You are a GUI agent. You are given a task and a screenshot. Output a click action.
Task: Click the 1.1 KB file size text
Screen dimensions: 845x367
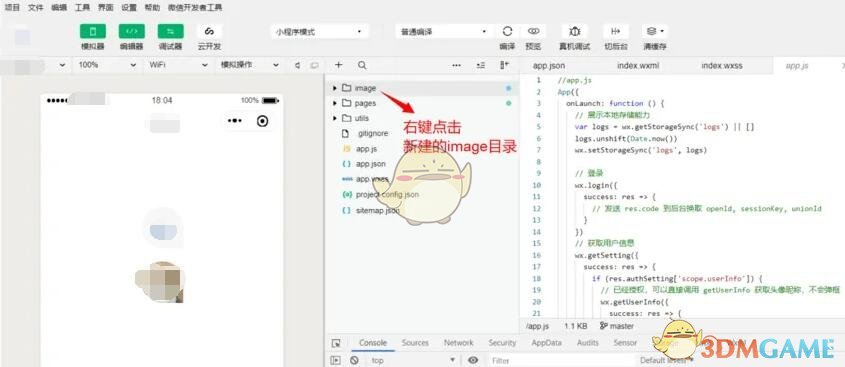(x=576, y=326)
